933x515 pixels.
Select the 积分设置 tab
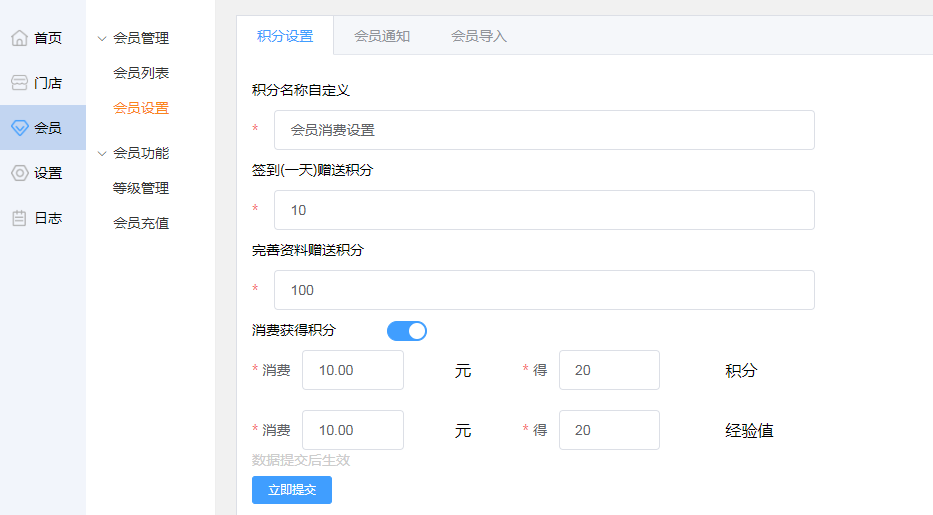pyautogui.click(x=285, y=36)
